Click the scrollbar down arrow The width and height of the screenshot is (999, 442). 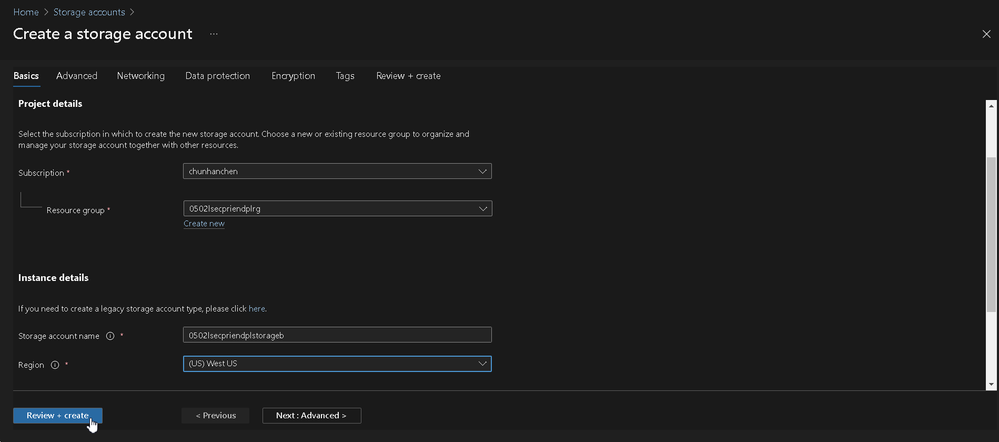pyautogui.click(x=991, y=385)
